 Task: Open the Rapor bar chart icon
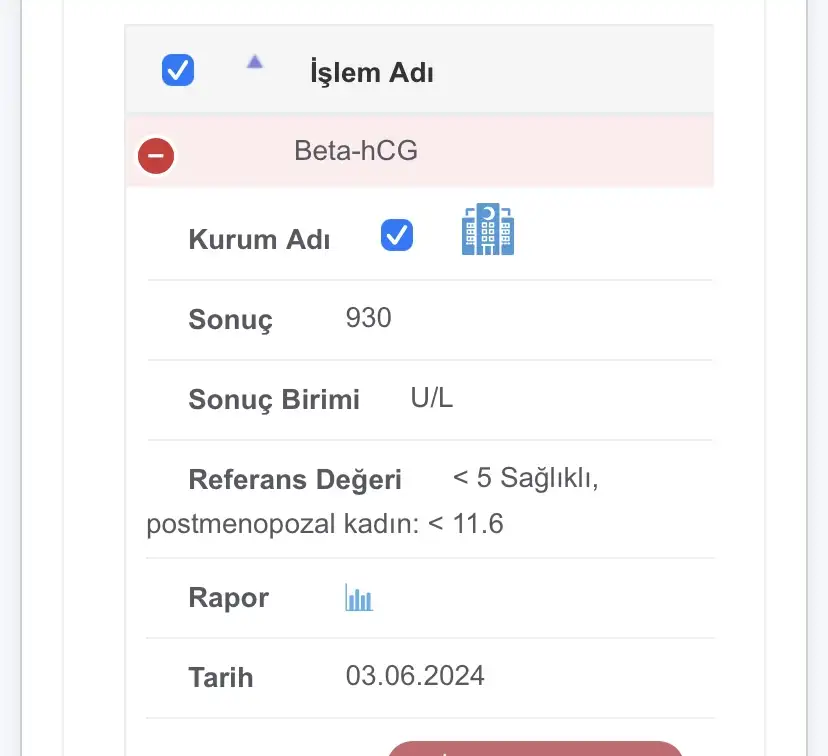pyautogui.click(x=359, y=597)
